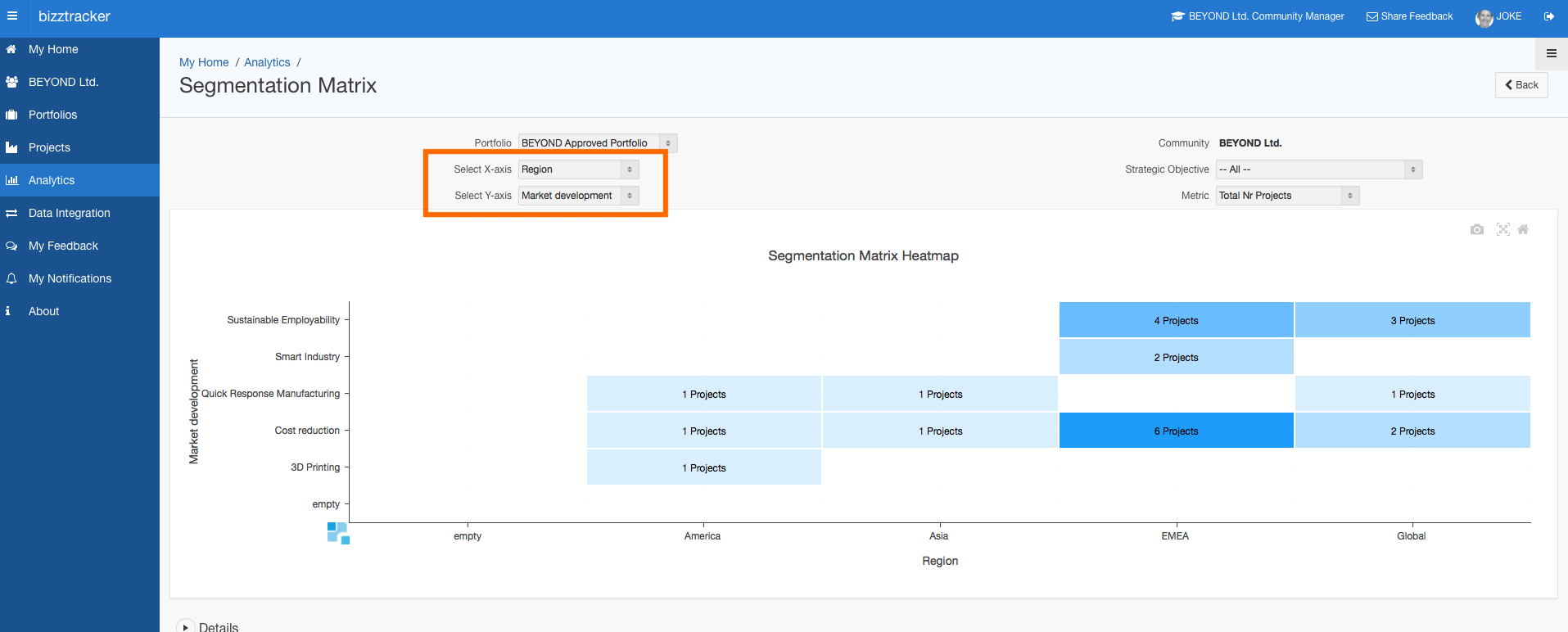The image size is (1568, 632).
Task: Click the 1 Projects America Quick Response cell
Action: pos(704,394)
